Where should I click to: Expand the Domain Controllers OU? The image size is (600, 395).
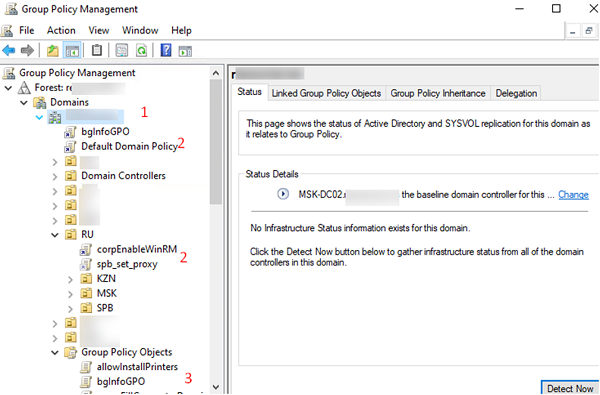[x=55, y=176]
